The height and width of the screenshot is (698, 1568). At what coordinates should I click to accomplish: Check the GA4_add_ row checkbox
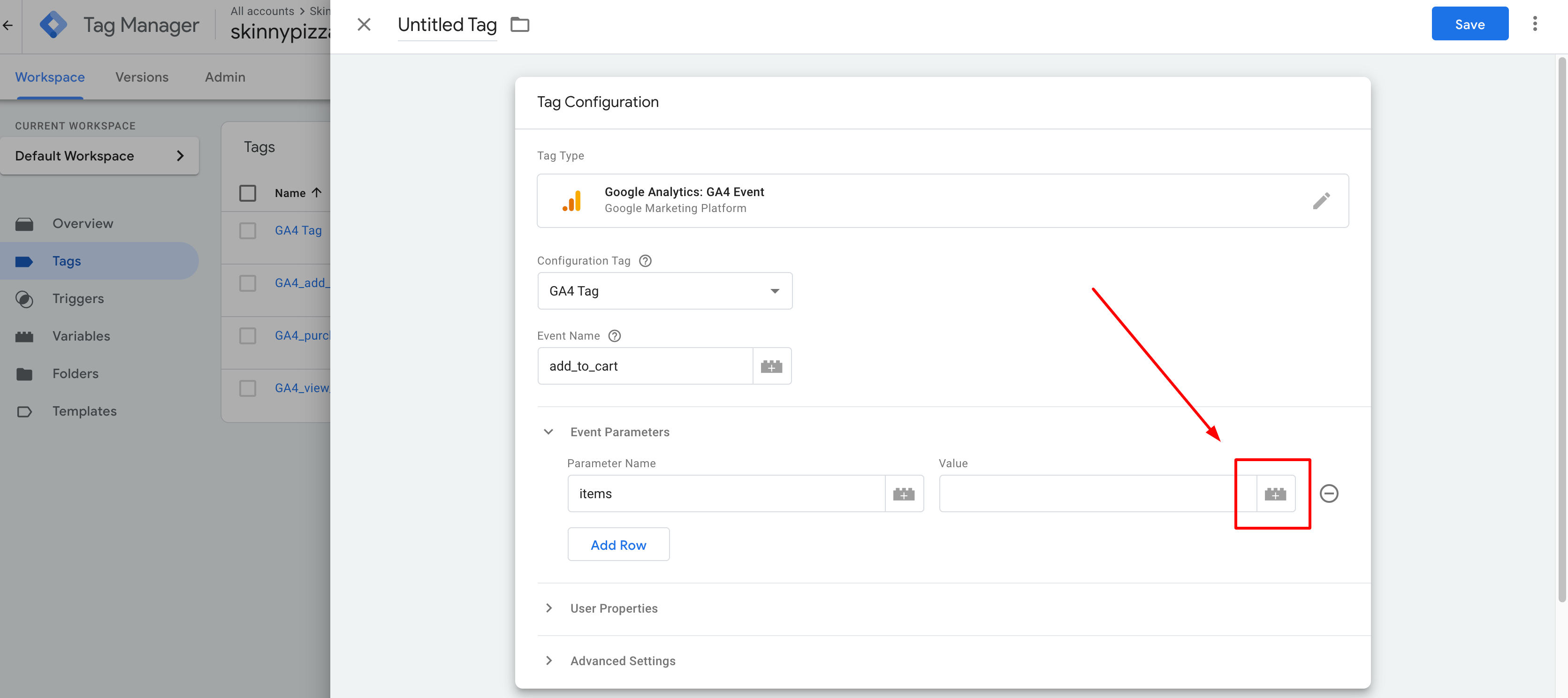point(247,283)
